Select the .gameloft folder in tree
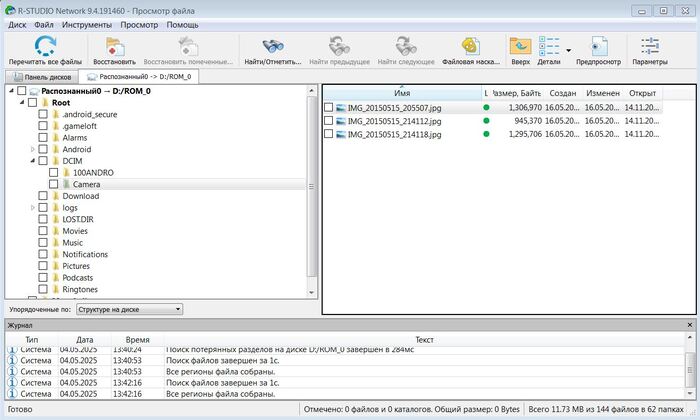Image resolution: width=700 pixels, height=420 pixels. click(x=79, y=126)
